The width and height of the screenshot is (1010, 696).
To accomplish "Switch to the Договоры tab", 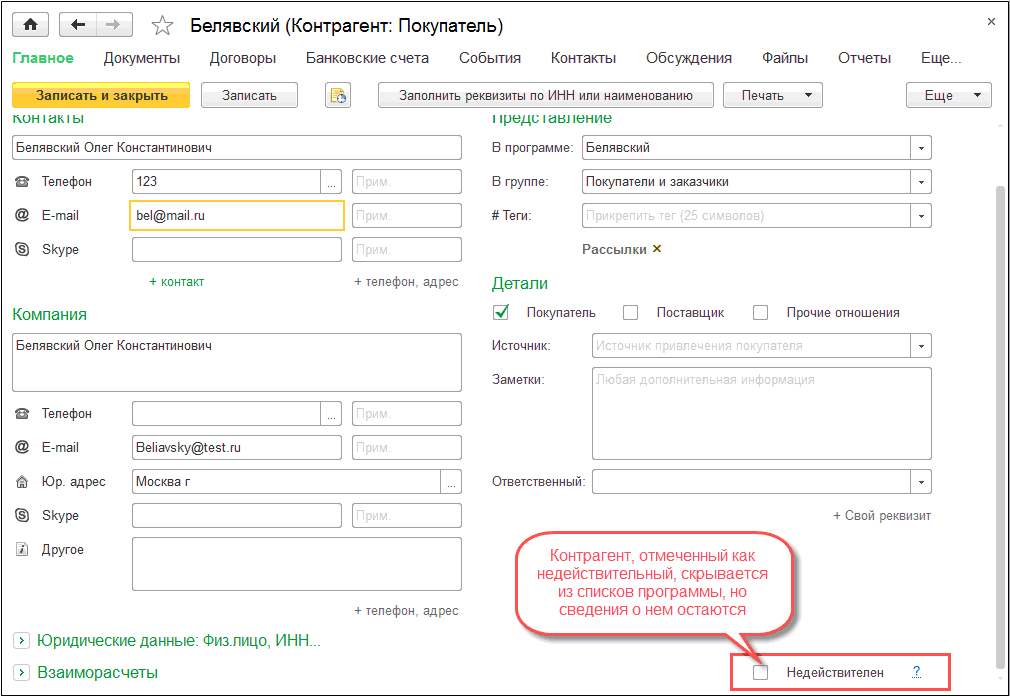I will (x=242, y=58).
